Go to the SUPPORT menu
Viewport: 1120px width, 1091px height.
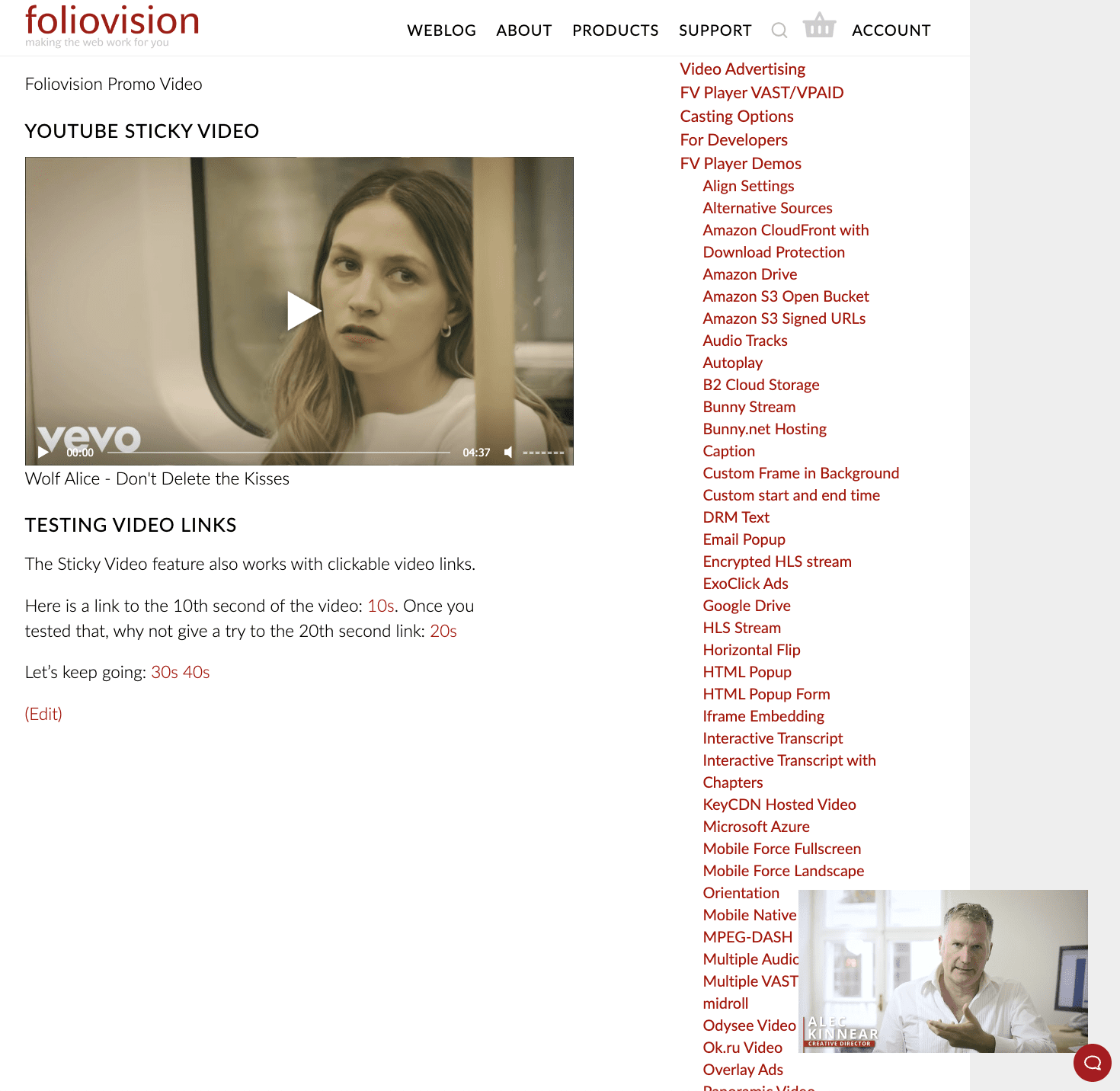pyautogui.click(x=715, y=30)
